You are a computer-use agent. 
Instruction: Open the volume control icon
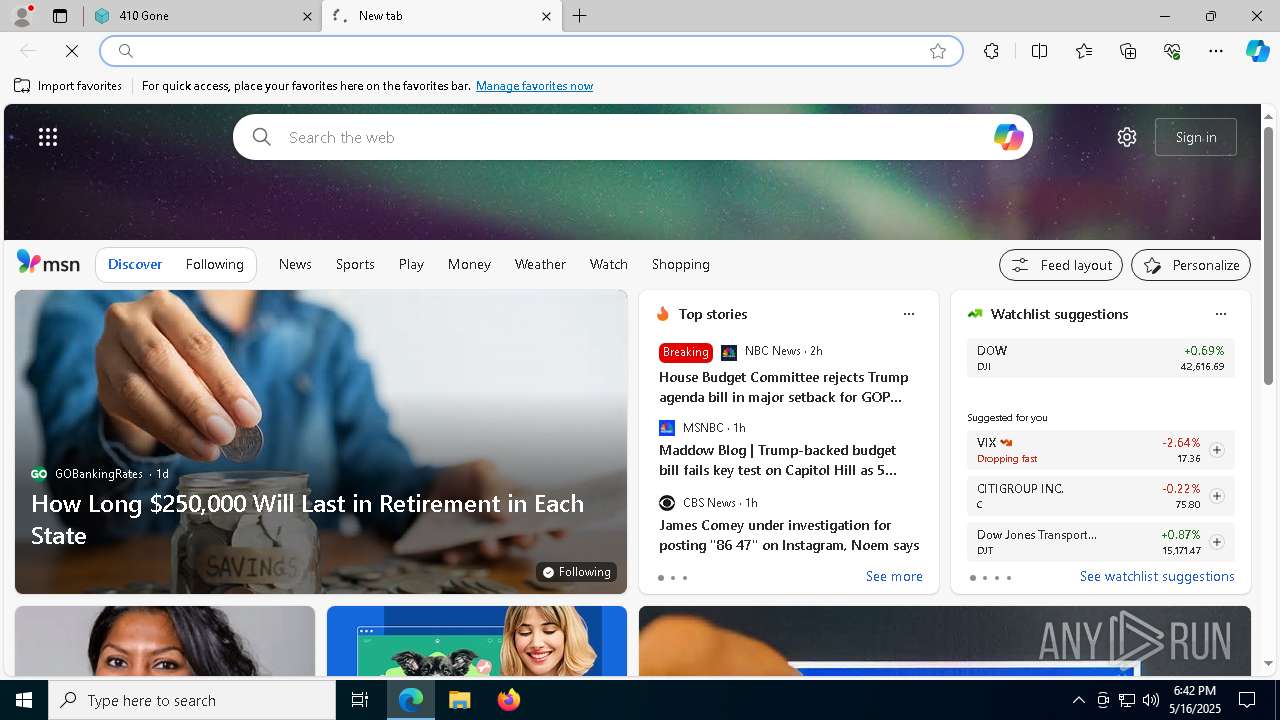(1151, 700)
